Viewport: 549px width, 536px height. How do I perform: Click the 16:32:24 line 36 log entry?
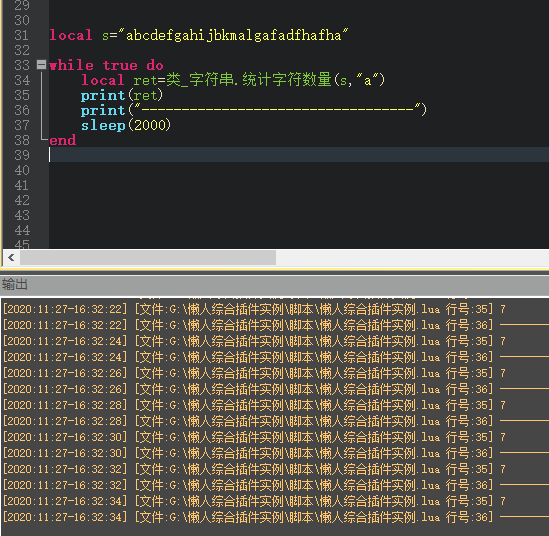point(276,357)
